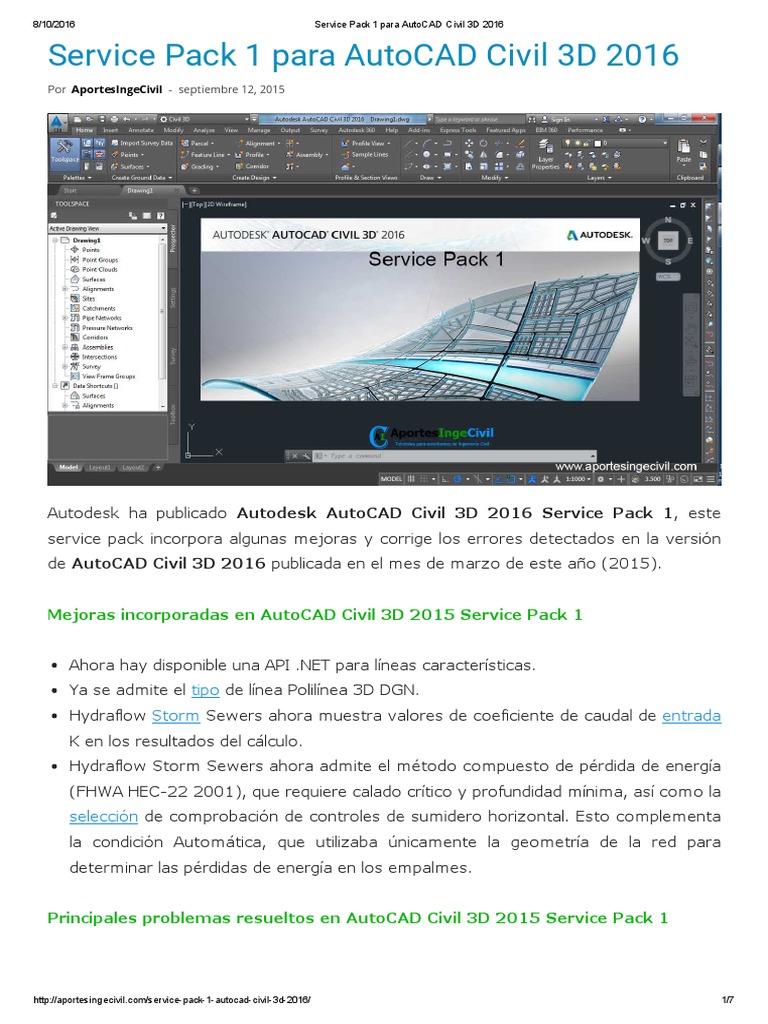Click the Sample Lines tool
Image resolution: width=768 pixels, height=1024 pixels.
[365, 155]
